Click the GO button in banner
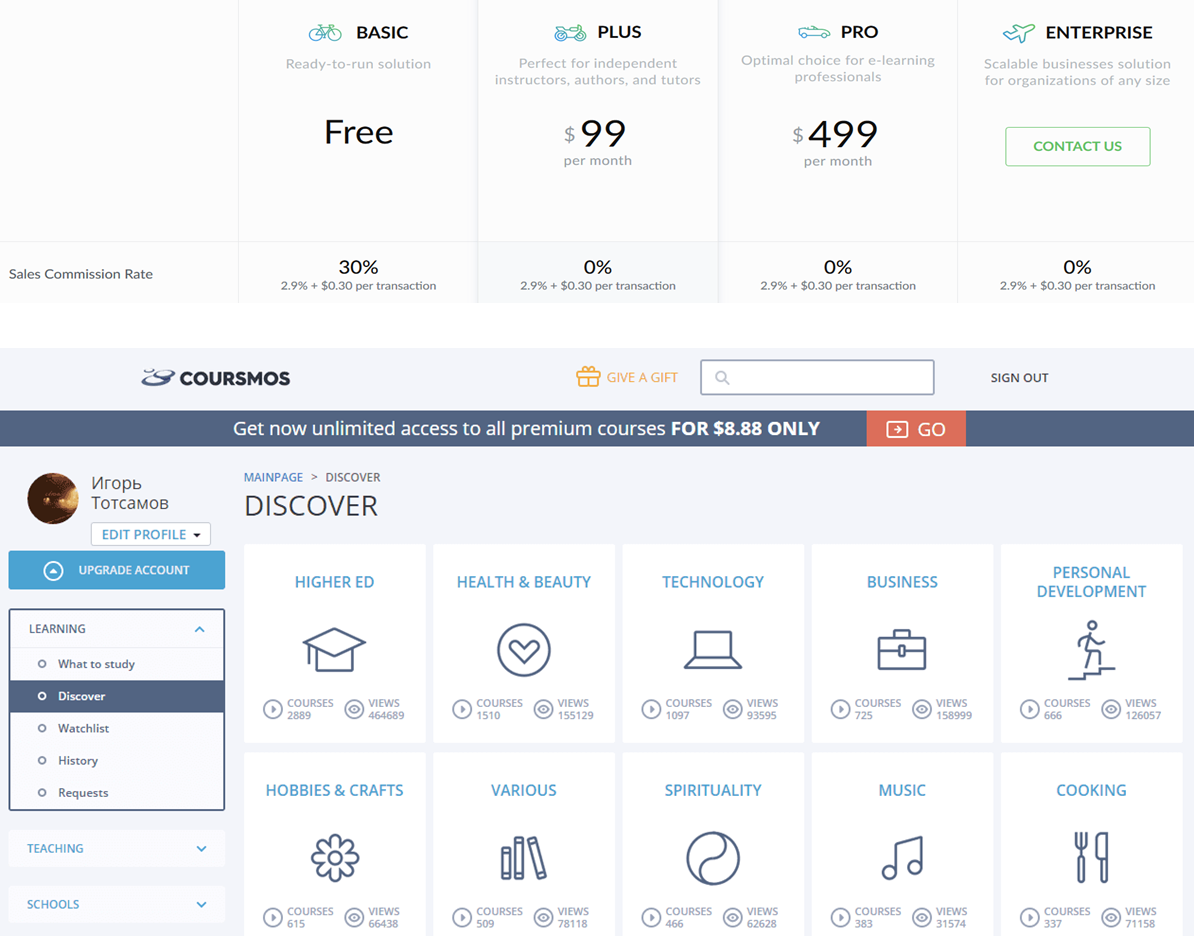The width and height of the screenshot is (1194, 936). [916, 429]
